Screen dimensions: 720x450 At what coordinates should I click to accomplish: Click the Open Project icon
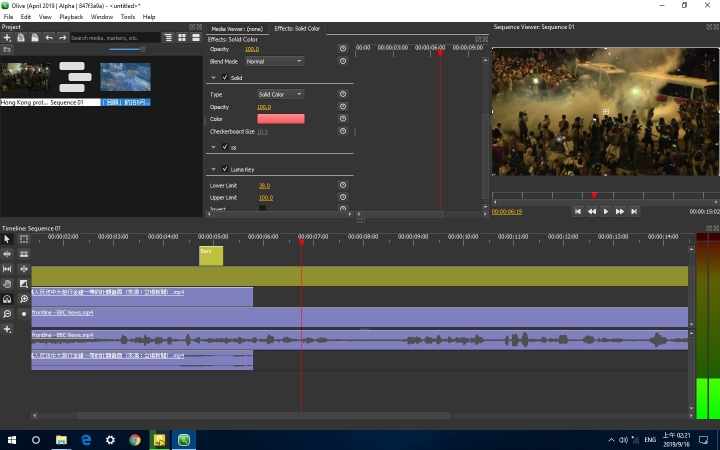tap(21, 38)
